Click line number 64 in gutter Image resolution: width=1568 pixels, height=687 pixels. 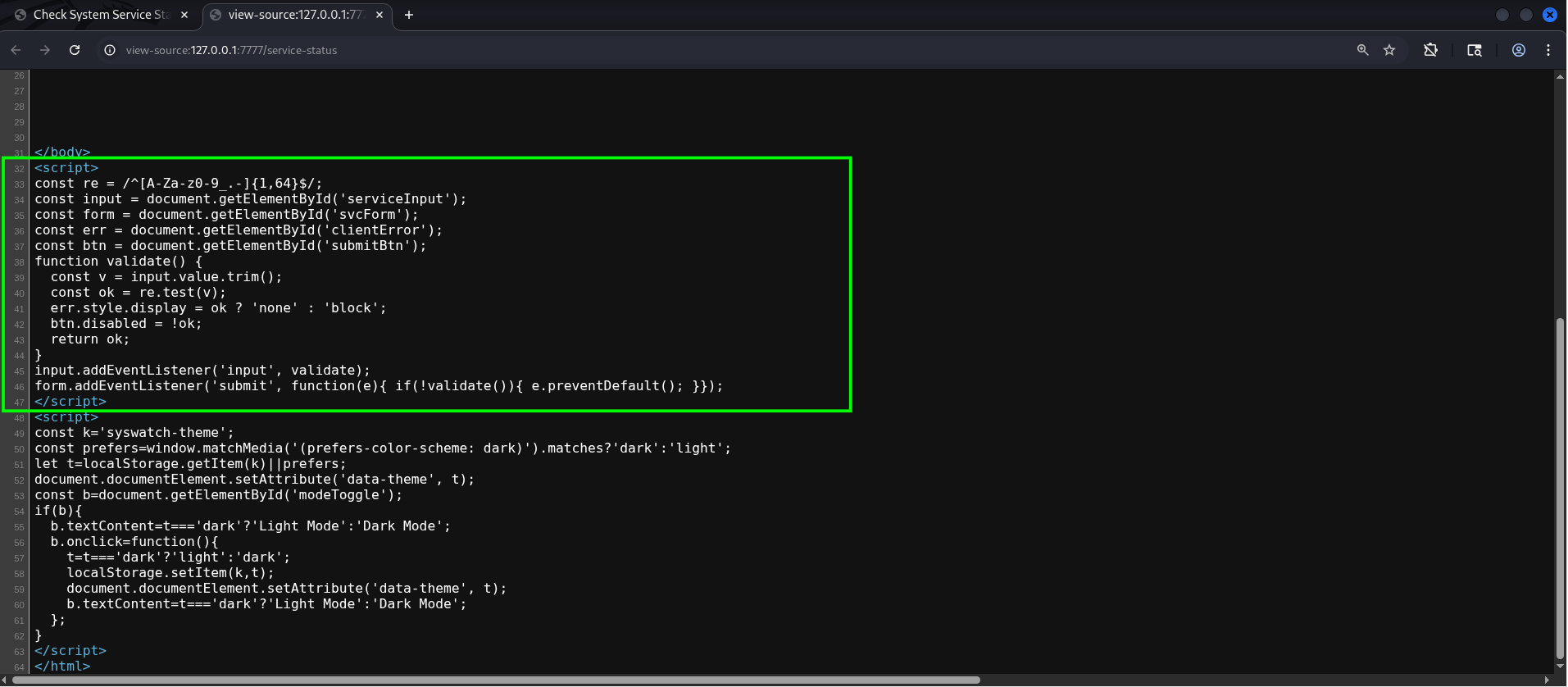pos(19,667)
